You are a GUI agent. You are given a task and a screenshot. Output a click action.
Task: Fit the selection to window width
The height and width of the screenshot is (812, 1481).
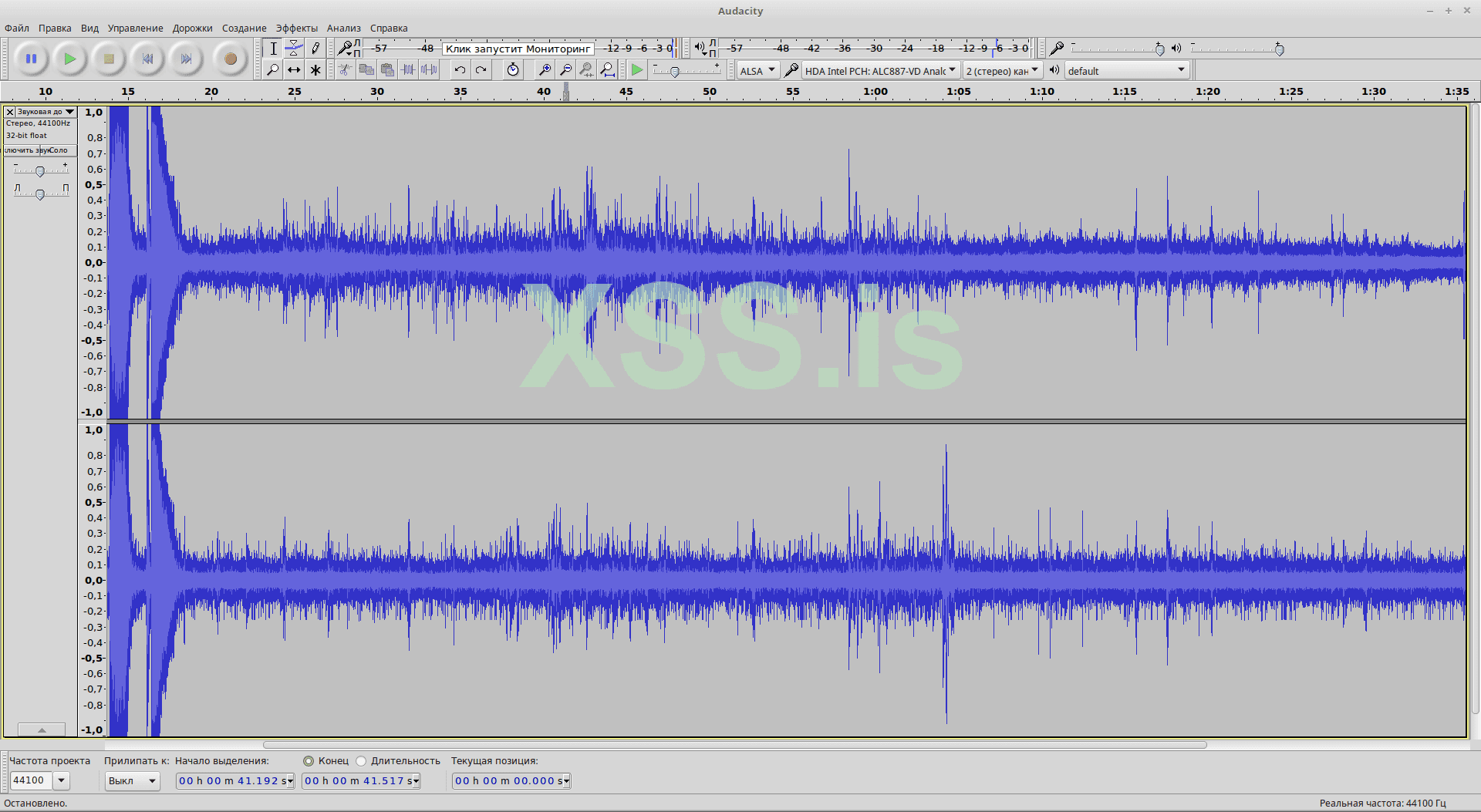point(586,70)
